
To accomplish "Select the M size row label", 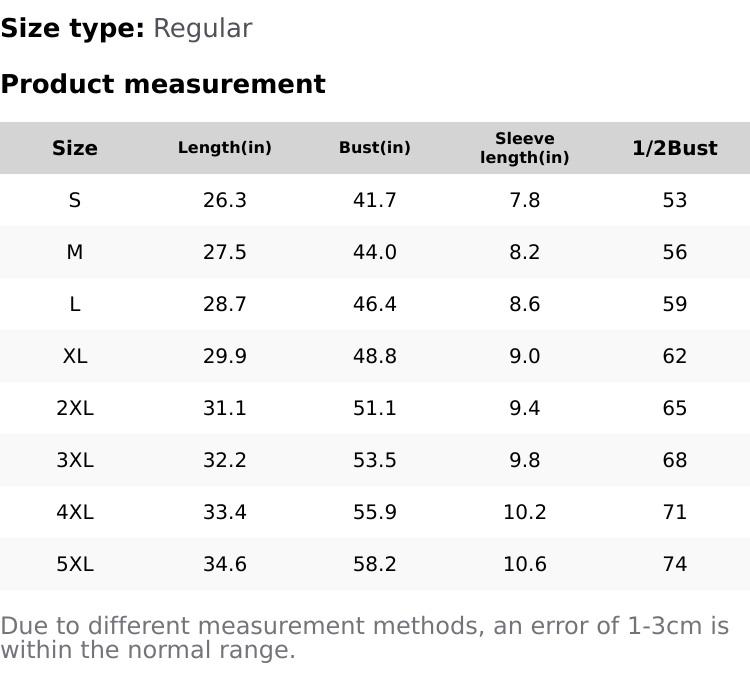I will point(75,252).
